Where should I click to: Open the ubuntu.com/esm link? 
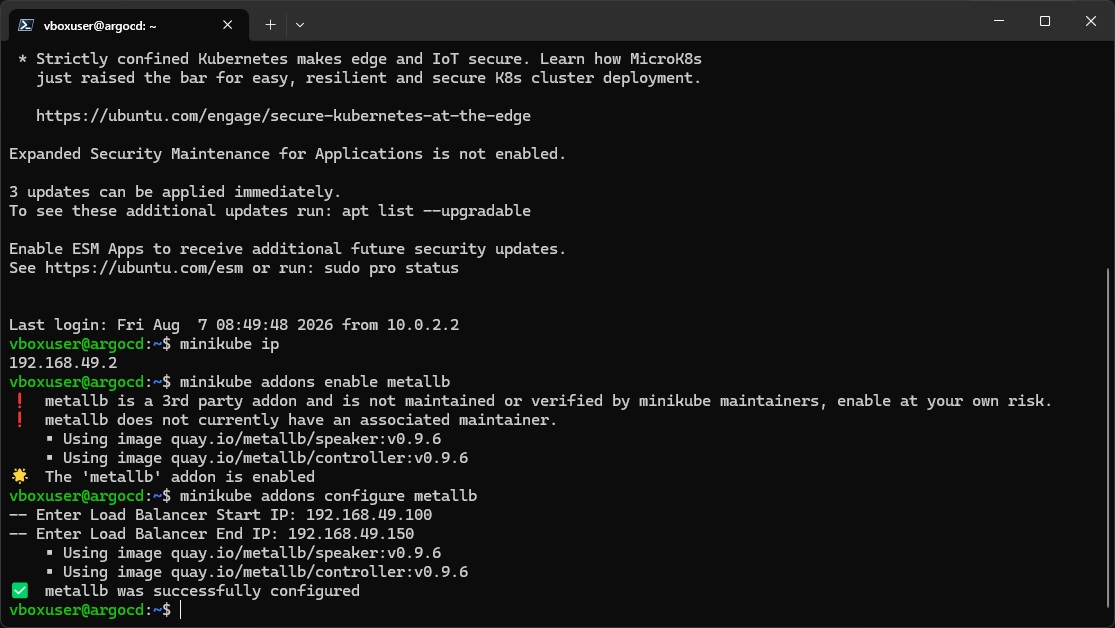pyautogui.click(x=144, y=267)
